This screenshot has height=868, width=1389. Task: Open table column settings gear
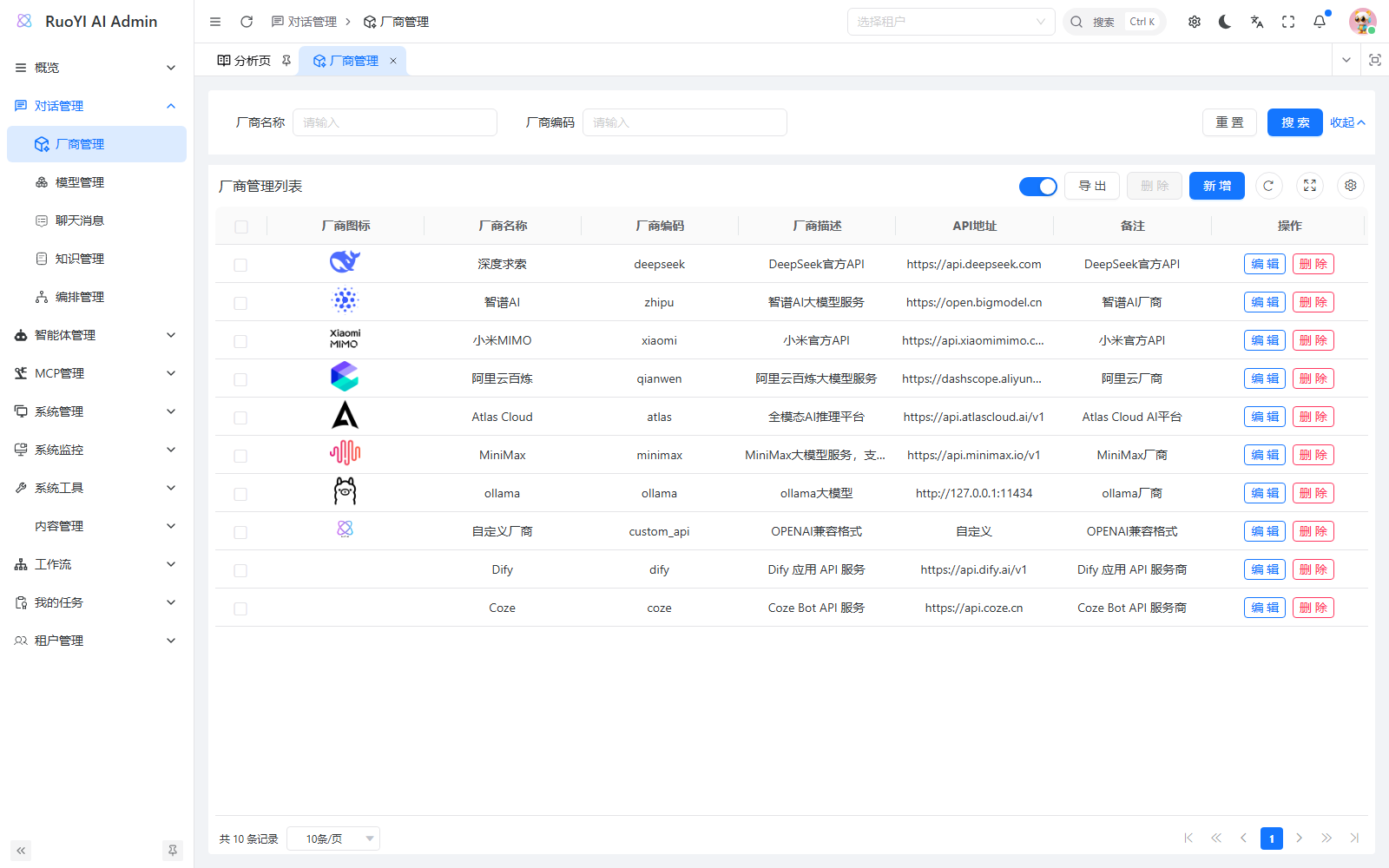coord(1351,186)
